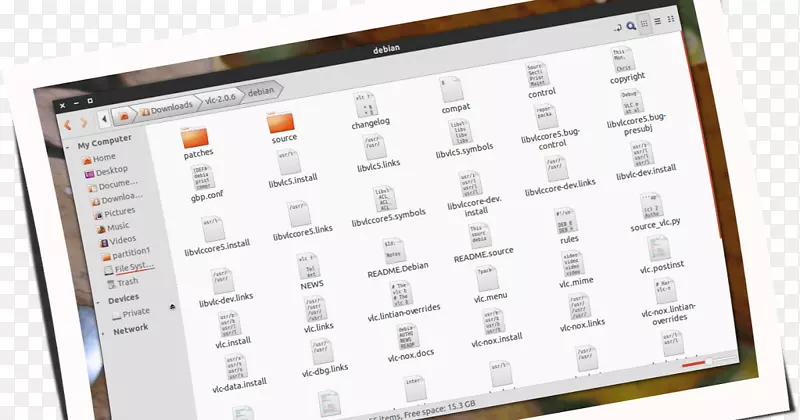Open File System in the sidebar
800x420 pixels.
[x=129, y=268]
